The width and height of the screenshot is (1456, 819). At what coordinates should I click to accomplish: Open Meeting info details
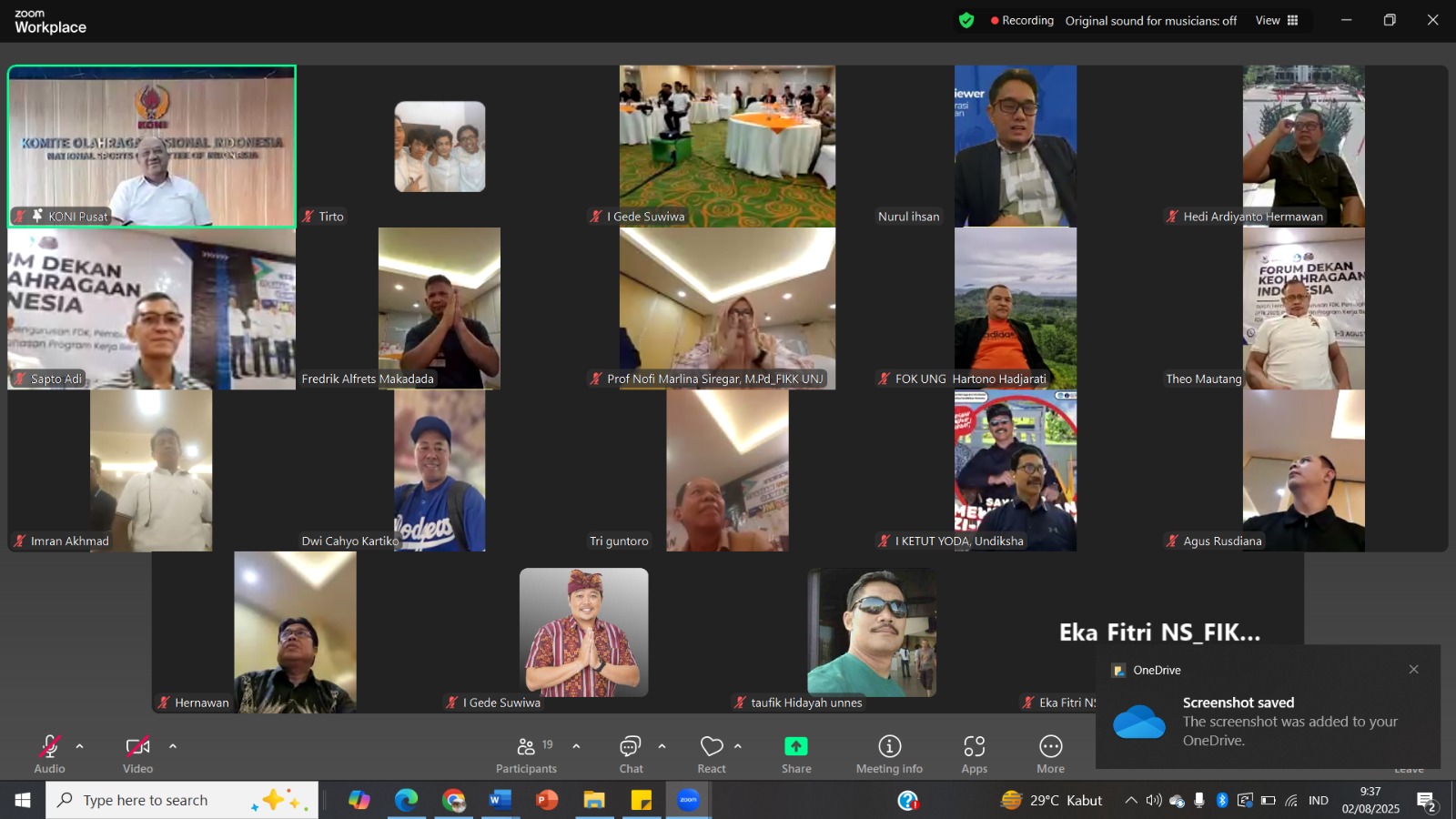(x=889, y=753)
